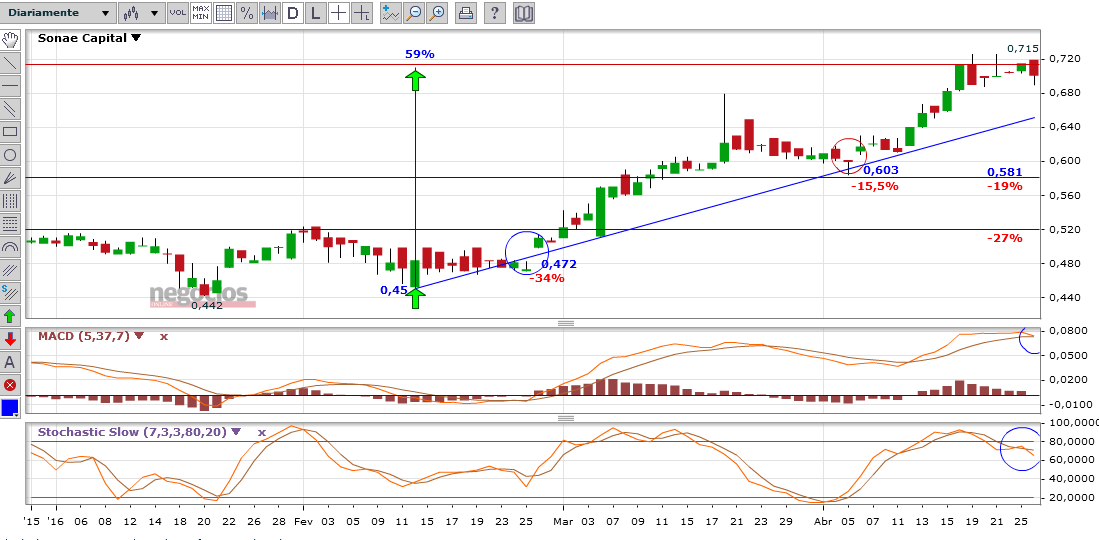Remove the Stochastic Slow indicator with x
The width and height of the screenshot is (1099, 540).
[x=261, y=432]
